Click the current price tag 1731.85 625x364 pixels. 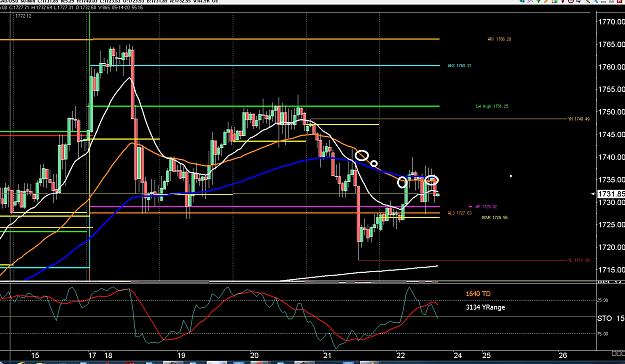tap(611, 194)
